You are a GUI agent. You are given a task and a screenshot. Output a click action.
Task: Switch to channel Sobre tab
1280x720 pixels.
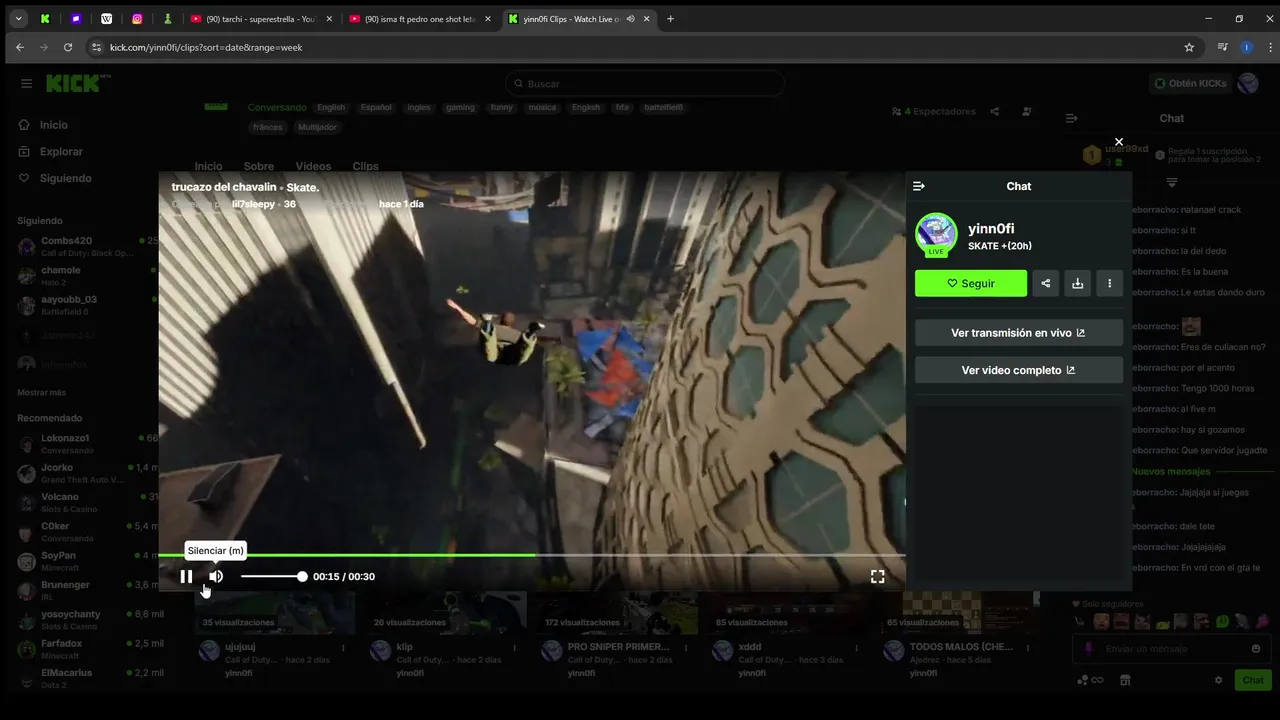tap(259, 166)
